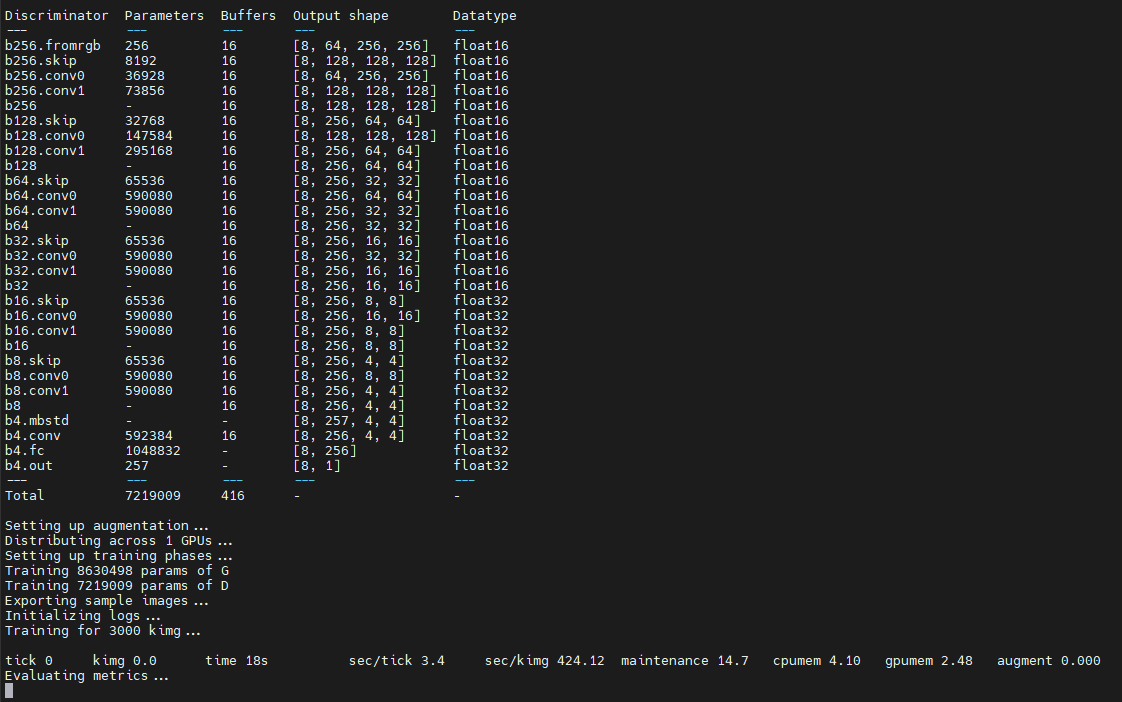Select the Parameters column header
This screenshot has width=1122, height=702.
click(164, 15)
